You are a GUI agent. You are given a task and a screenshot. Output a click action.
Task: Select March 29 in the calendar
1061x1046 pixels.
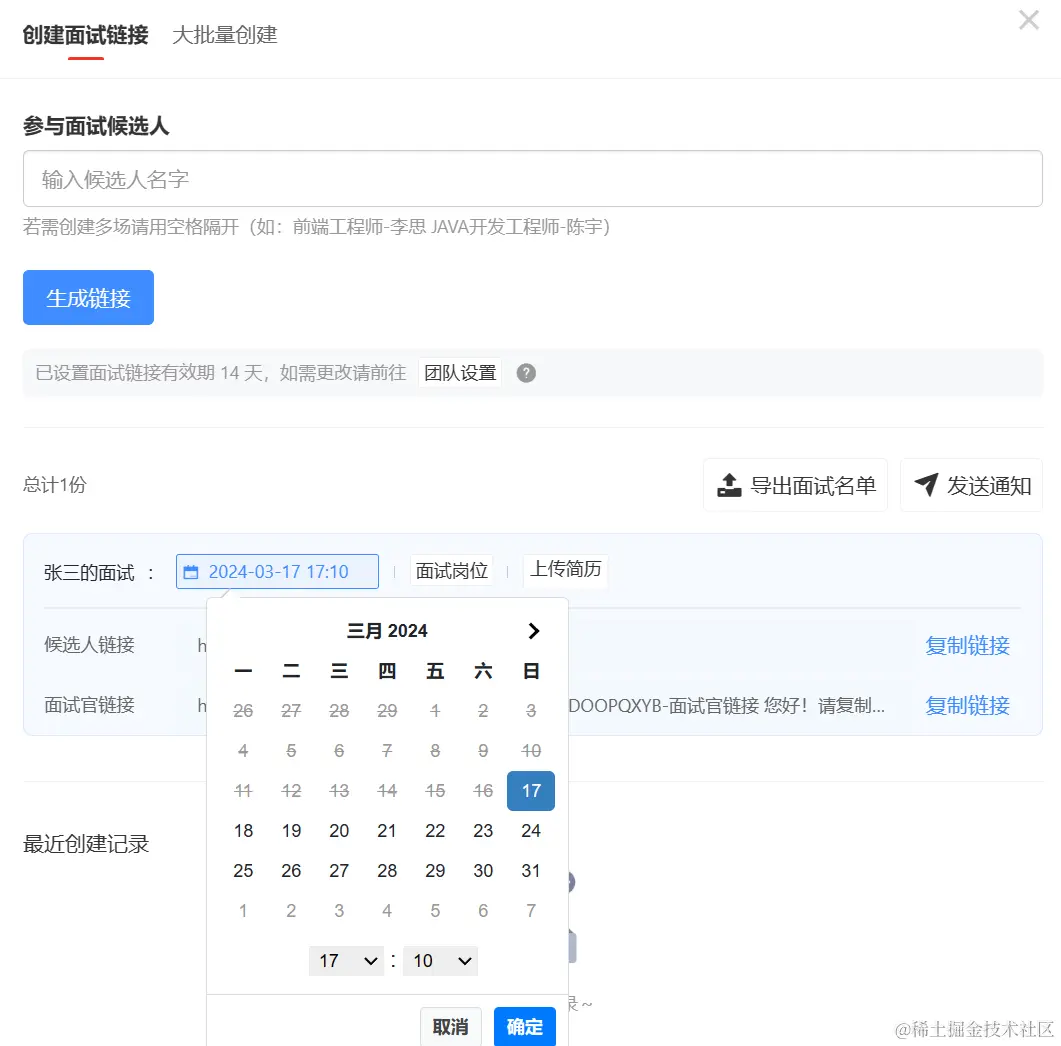[x=435, y=870]
